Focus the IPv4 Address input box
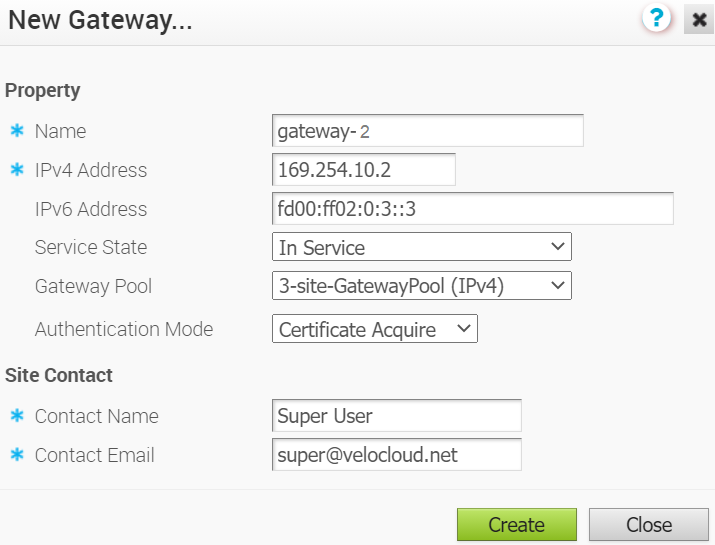 [x=363, y=170]
